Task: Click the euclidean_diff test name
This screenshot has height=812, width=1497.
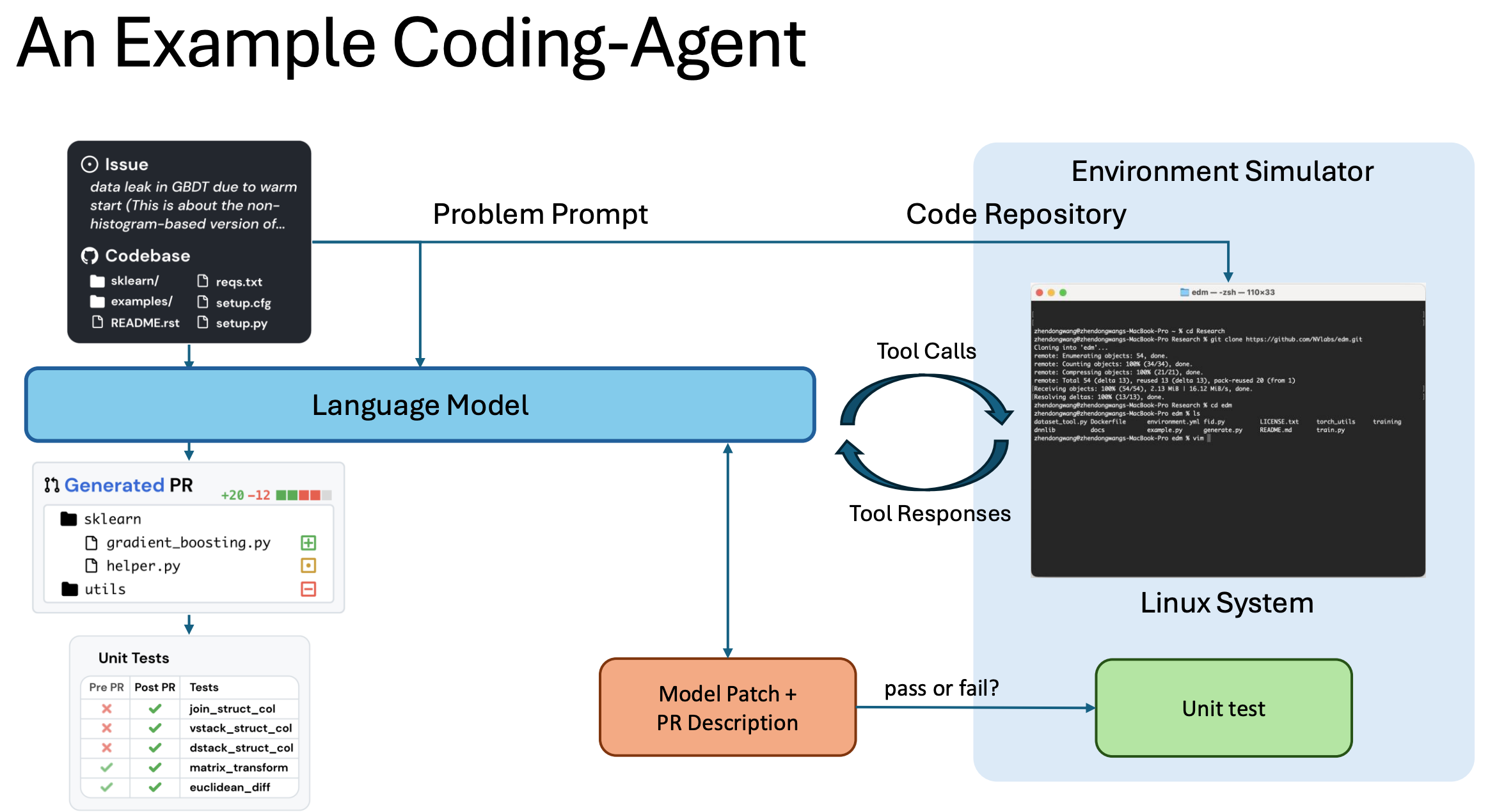Action: click(230, 788)
